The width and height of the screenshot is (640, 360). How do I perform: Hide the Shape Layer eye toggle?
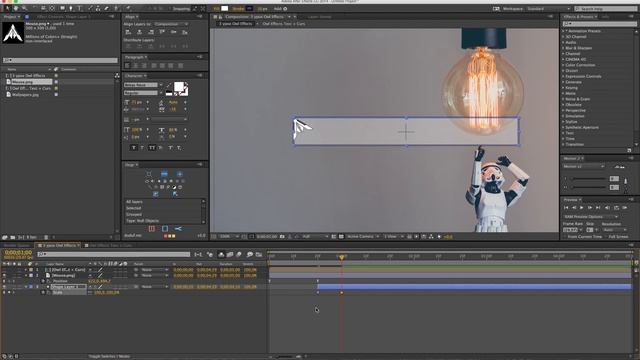tap(4, 287)
